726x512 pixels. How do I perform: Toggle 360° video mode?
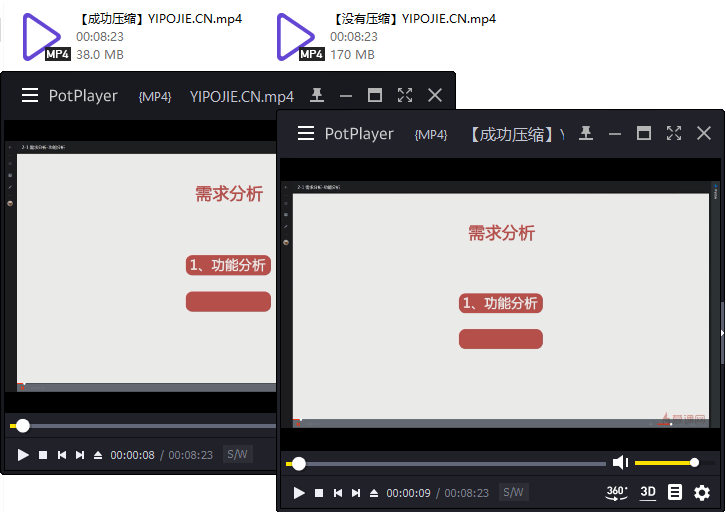pos(617,492)
